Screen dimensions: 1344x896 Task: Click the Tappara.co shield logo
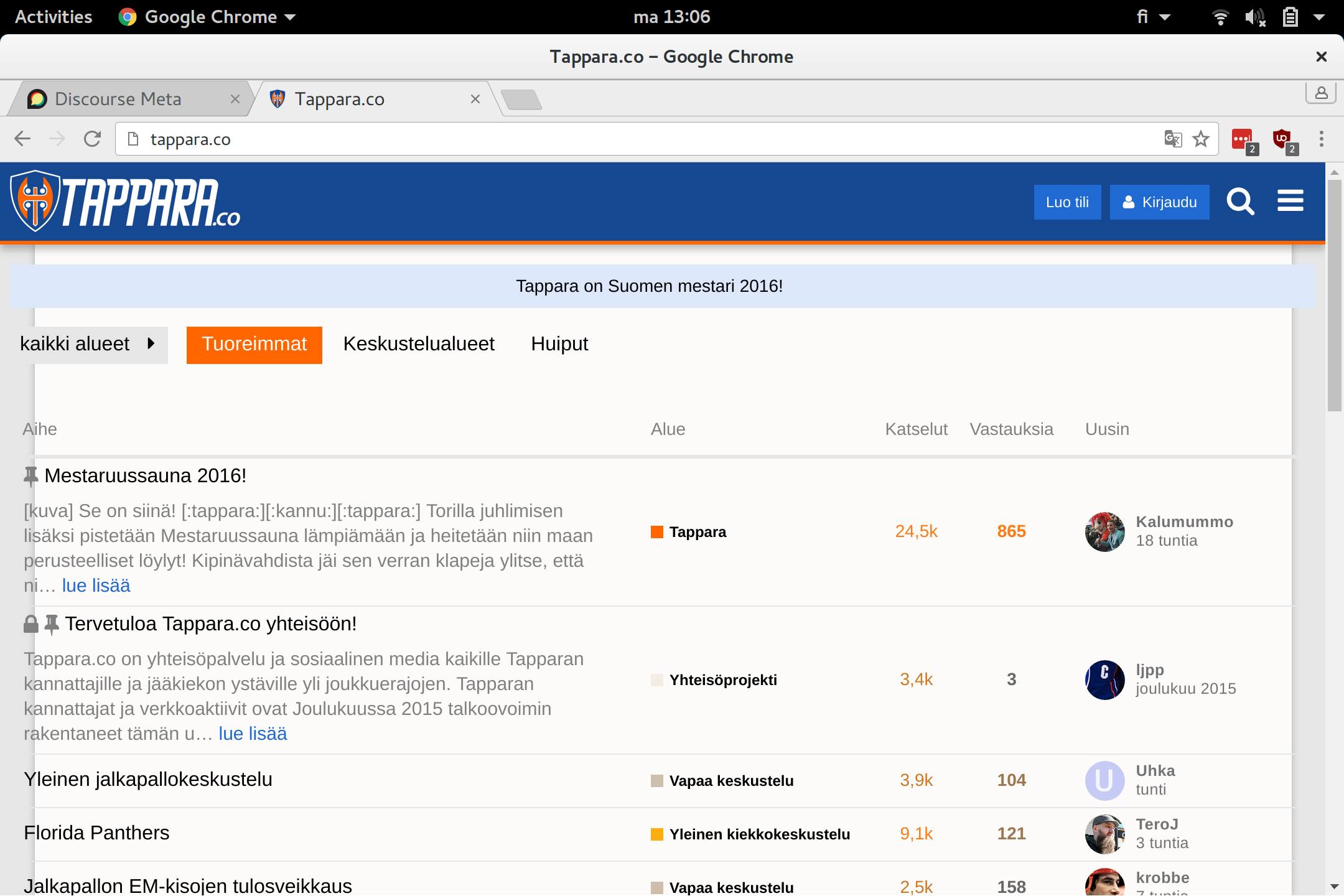pyautogui.click(x=36, y=201)
